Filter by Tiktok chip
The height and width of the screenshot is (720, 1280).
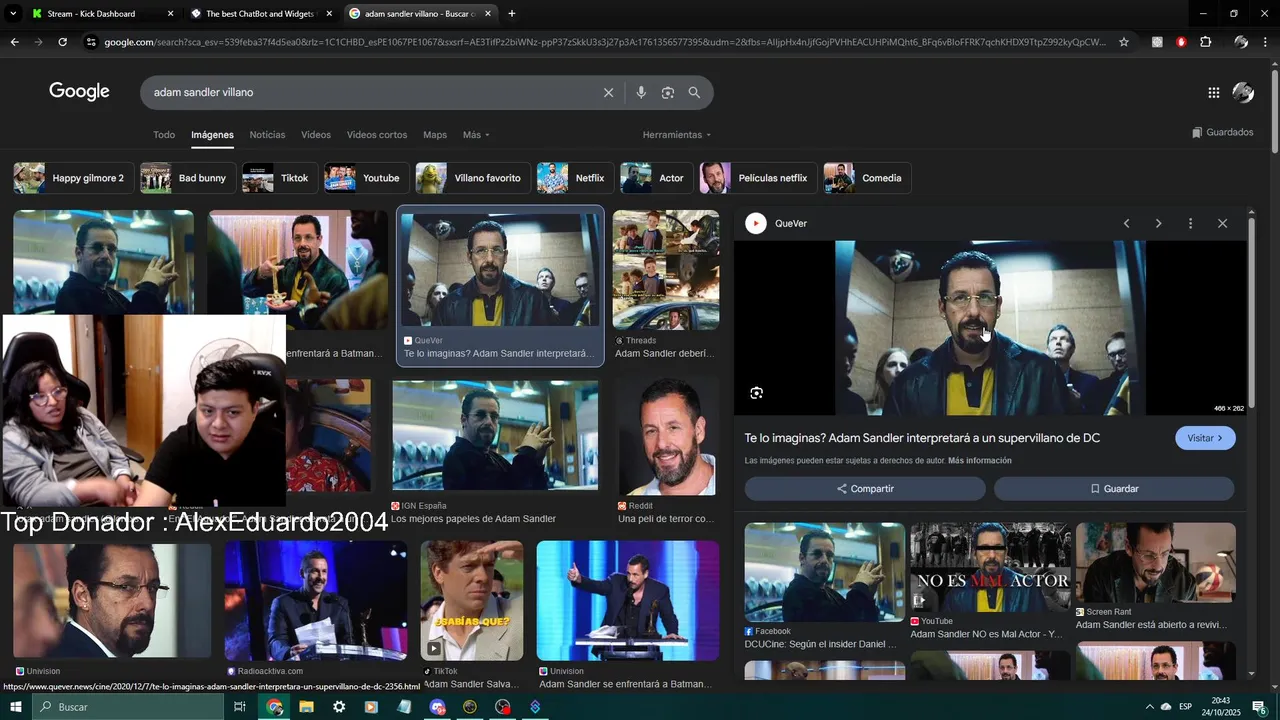pos(280,178)
